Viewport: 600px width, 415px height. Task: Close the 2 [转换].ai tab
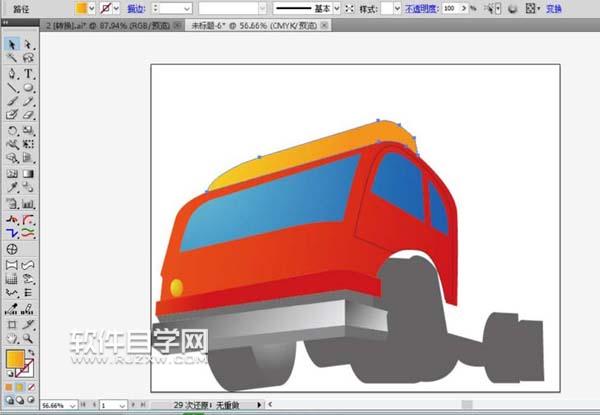[178, 26]
